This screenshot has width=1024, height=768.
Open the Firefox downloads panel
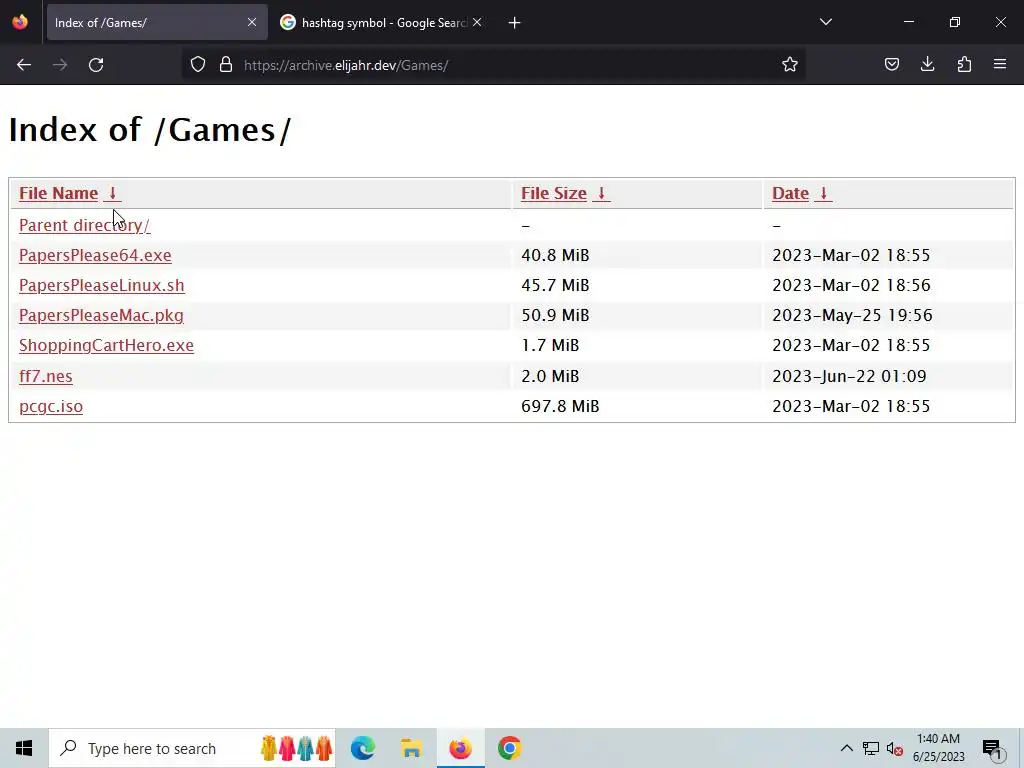pos(927,65)
